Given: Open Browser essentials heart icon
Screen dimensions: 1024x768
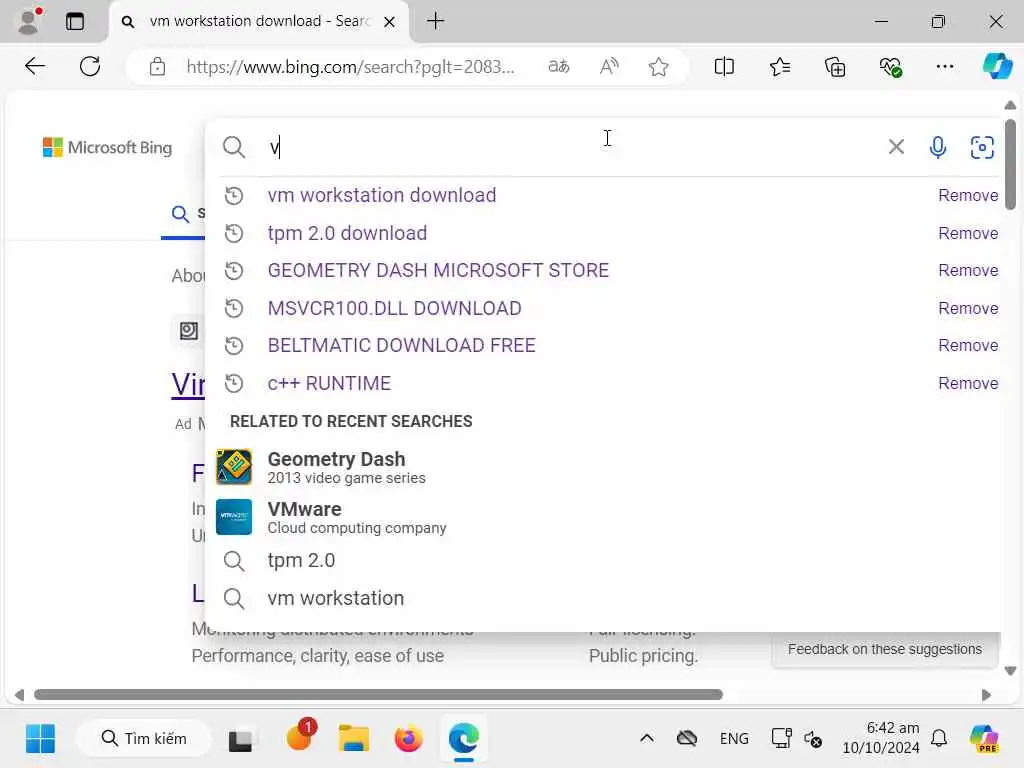Looking at the screenshot, I should point(890,67).
